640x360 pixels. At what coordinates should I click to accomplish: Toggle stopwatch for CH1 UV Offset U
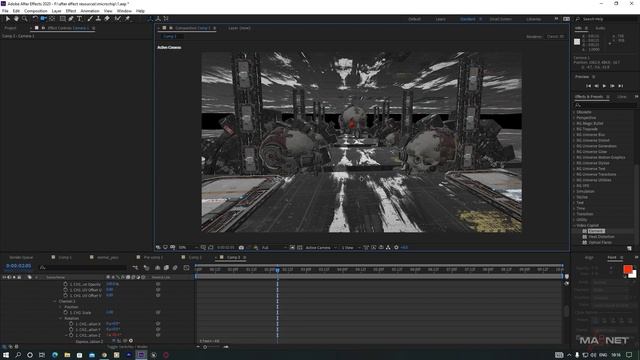click(x=65, y=289)
